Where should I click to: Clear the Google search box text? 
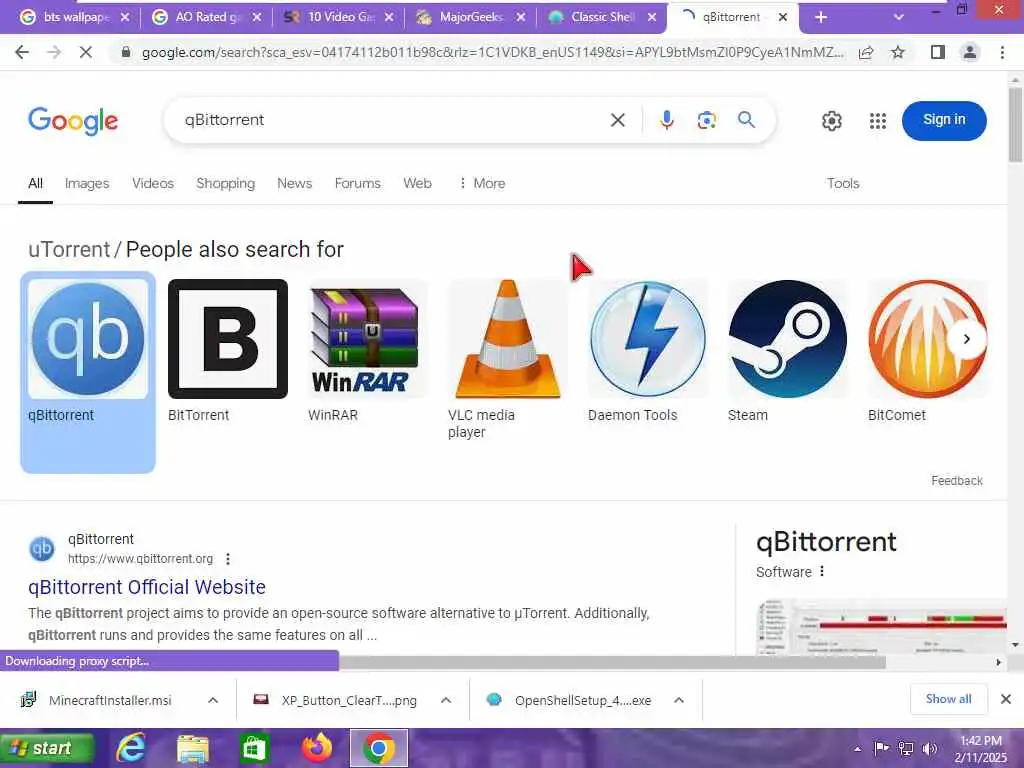617,120
